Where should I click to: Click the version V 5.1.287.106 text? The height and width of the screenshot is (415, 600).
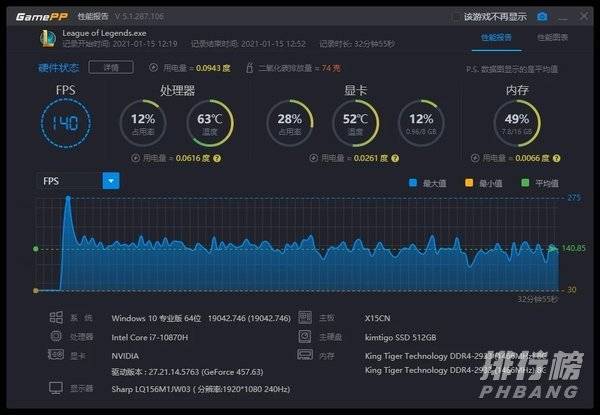139,16
